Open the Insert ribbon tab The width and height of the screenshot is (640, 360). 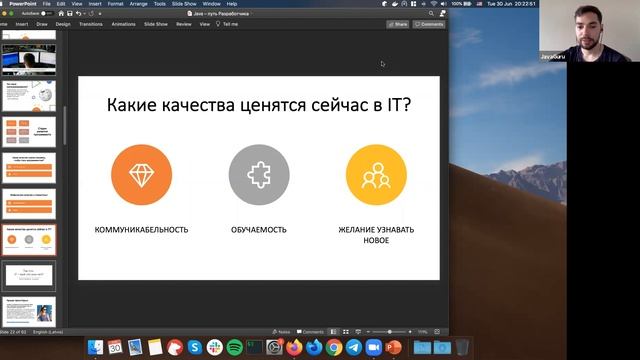point(22,24)
